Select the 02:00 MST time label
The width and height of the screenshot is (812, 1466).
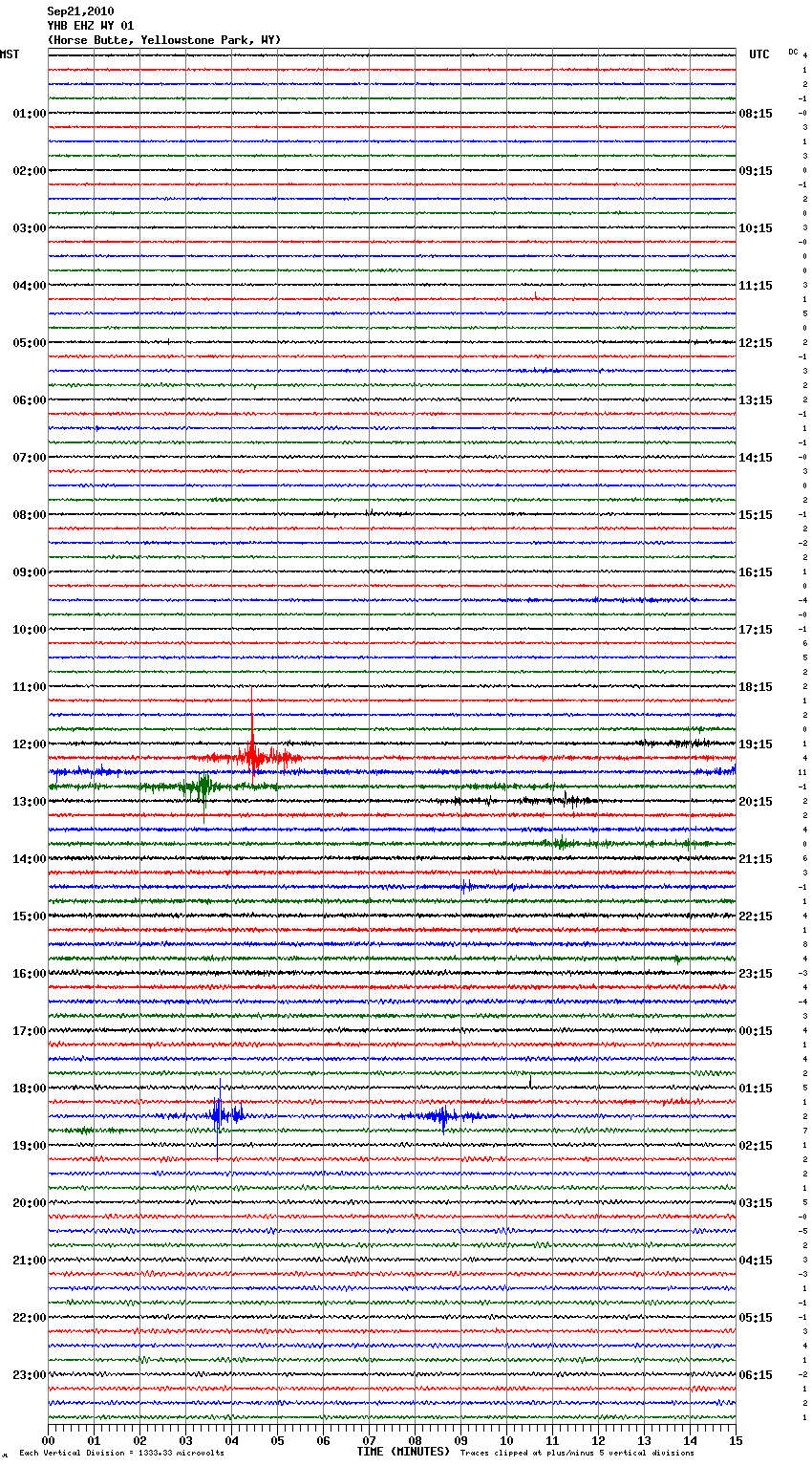[30, 171]
